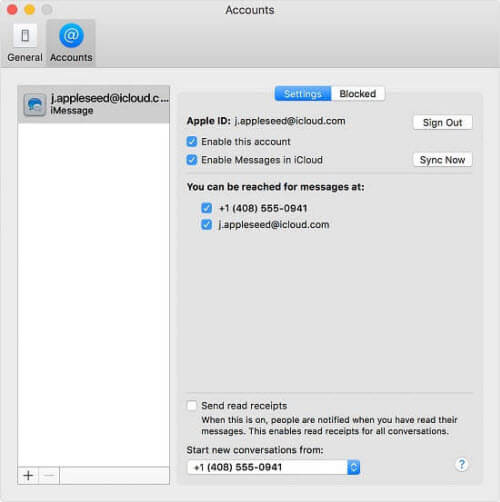Uncheck the +1 (408) 555-0941 checkbox
500x502 pixels.
click(206, 208)
